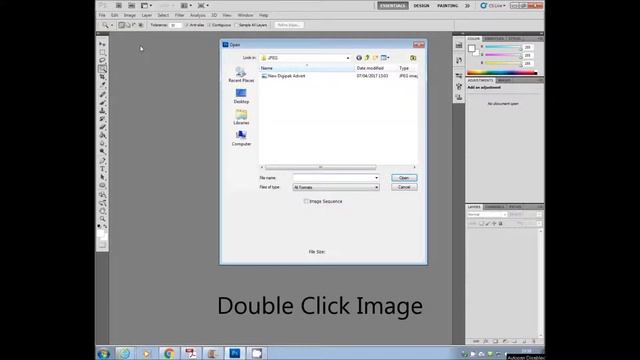Go to Libraries location
The image size is (640, 360).
[241, 118]
